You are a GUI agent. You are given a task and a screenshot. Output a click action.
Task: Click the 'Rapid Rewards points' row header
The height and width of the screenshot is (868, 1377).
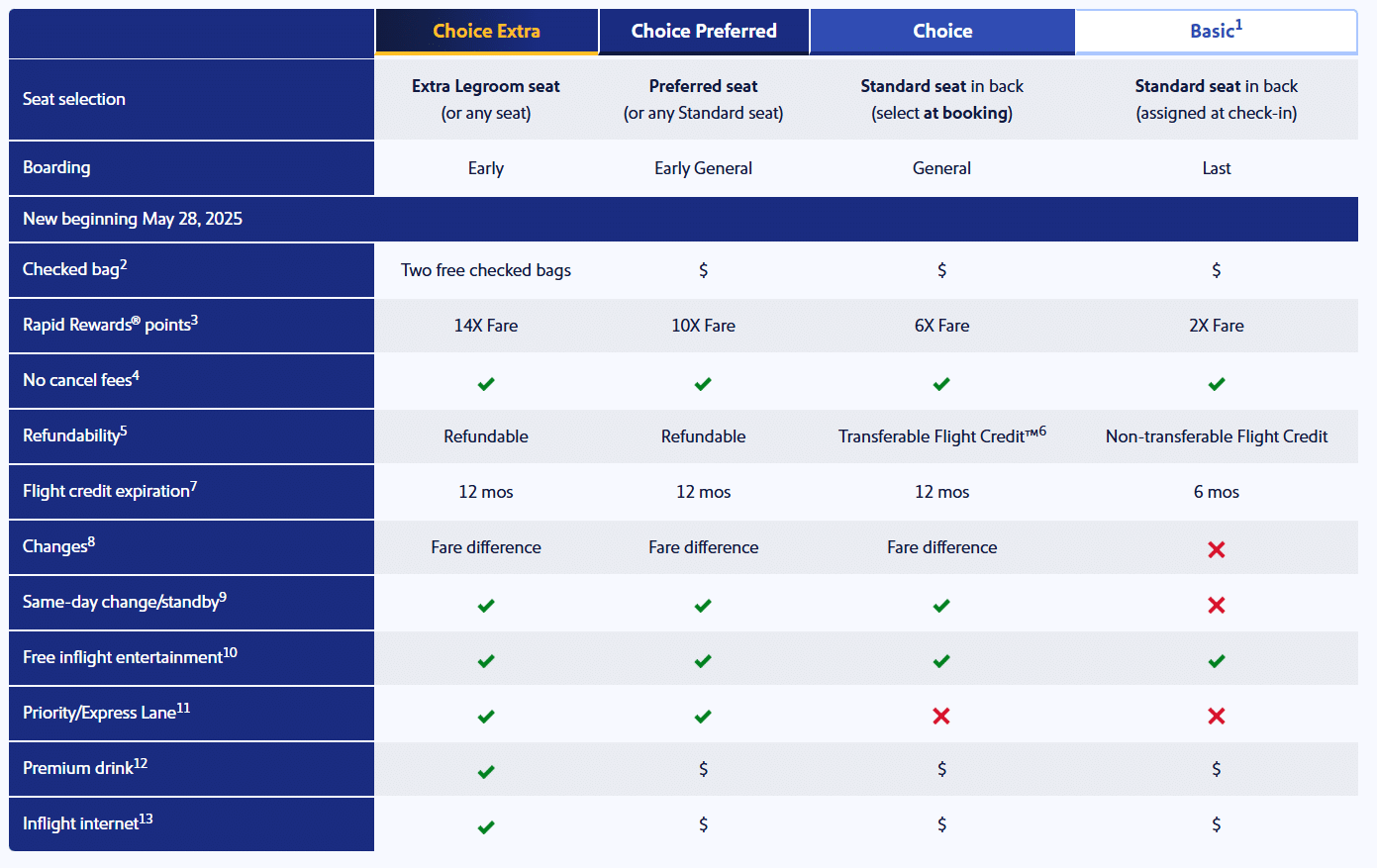(191, 325)
